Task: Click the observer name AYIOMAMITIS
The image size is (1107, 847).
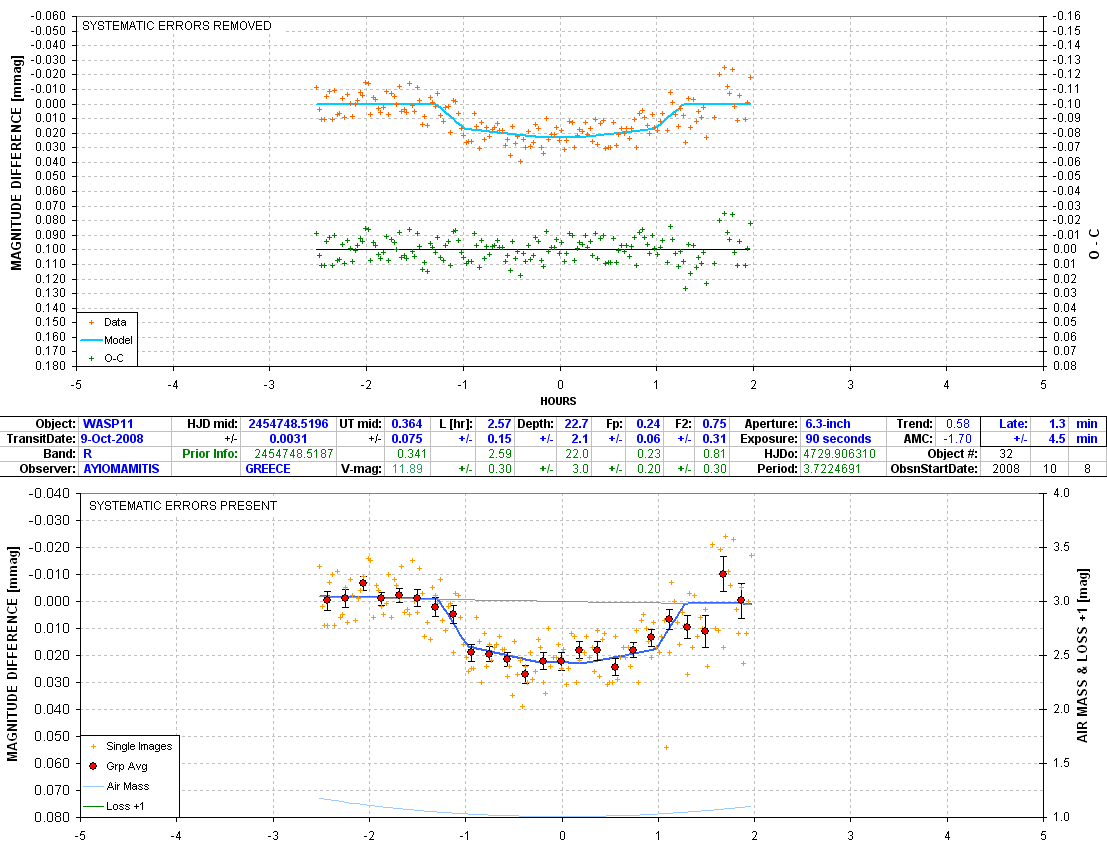Action: pyautogui.click(x=121, y=469)
